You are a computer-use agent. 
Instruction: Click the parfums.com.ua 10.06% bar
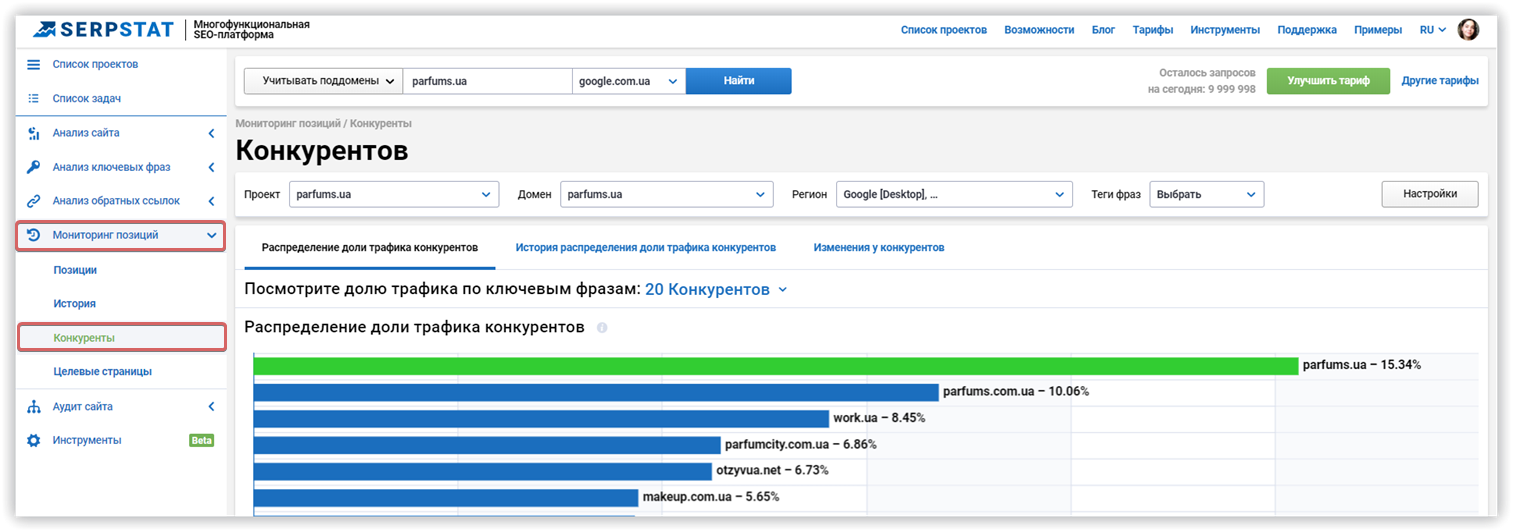pos(596,392)
